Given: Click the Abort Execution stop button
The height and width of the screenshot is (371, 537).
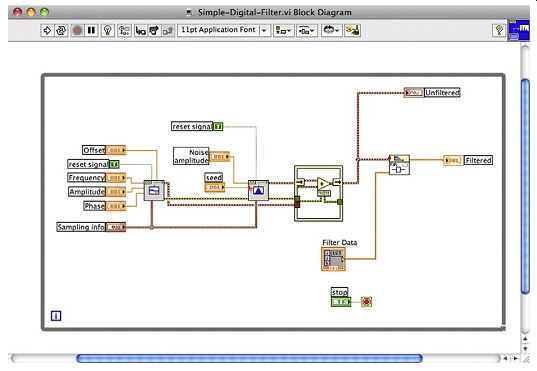Looking at the screenshot, I should click(x=77, y=30).
